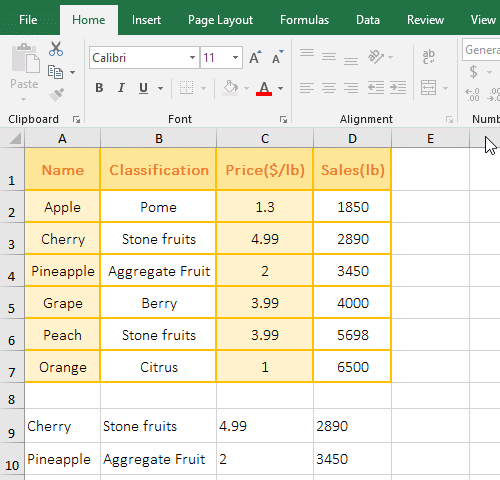Image resolution: width=500 pixels, height=480 pixels.
Task: Toggle Wrap Text icon
Action: pyautogui.click(x=428, y=57)
